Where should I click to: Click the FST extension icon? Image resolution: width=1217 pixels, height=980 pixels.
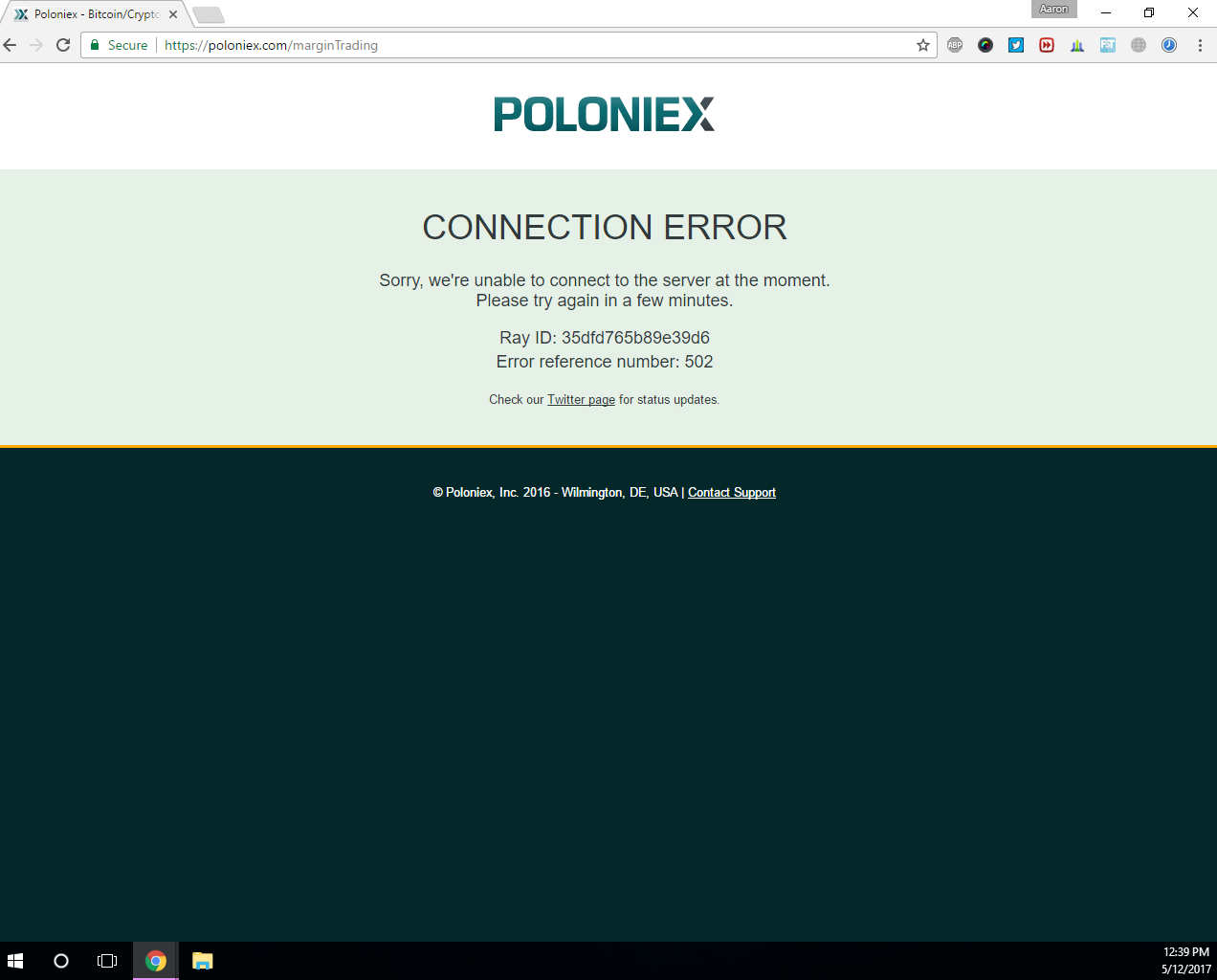click(x=1108, y=45)
